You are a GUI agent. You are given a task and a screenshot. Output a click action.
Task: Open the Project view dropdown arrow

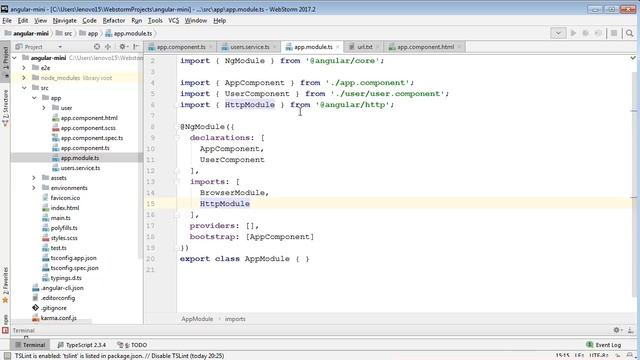coord(60,47)
